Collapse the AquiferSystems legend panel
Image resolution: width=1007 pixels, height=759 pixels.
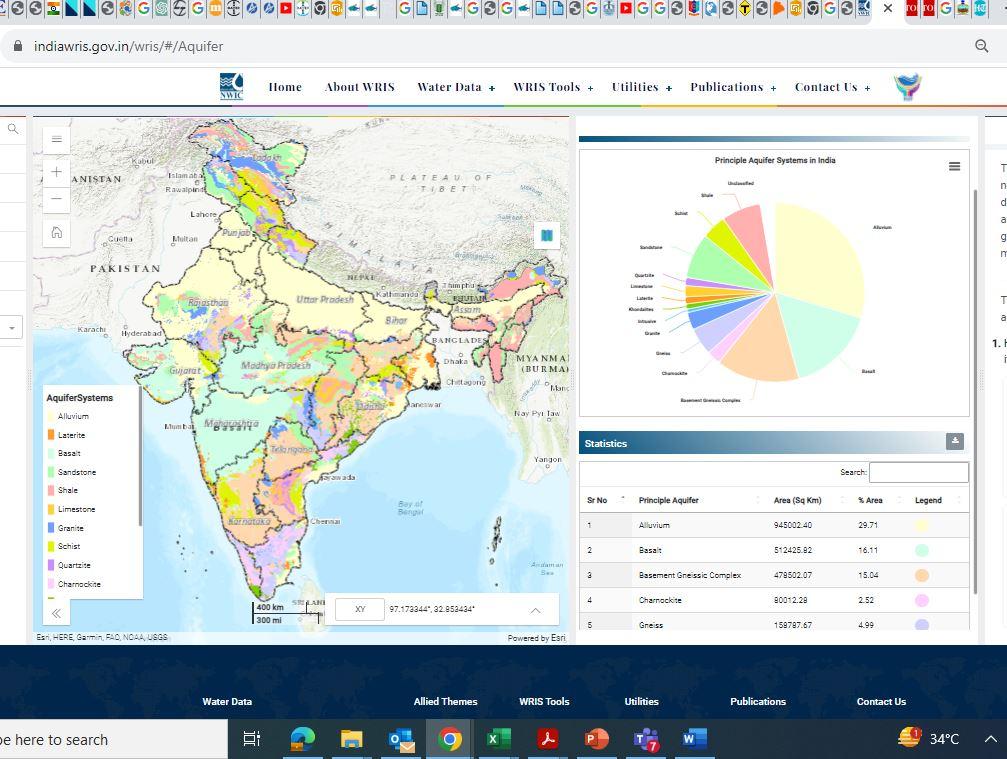[x=56, y=613]
